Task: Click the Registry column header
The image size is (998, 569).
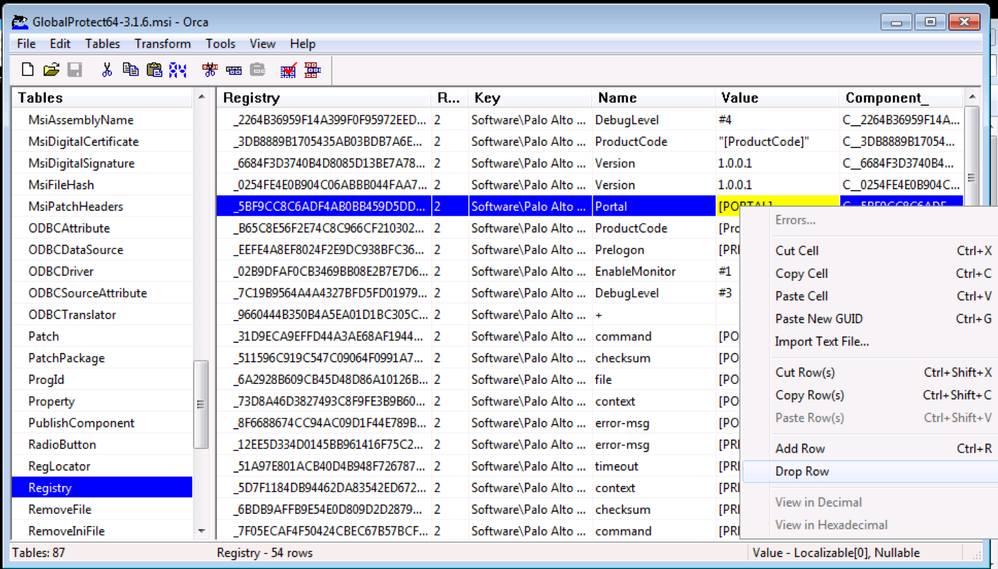Action: click(x=251, y=98)
